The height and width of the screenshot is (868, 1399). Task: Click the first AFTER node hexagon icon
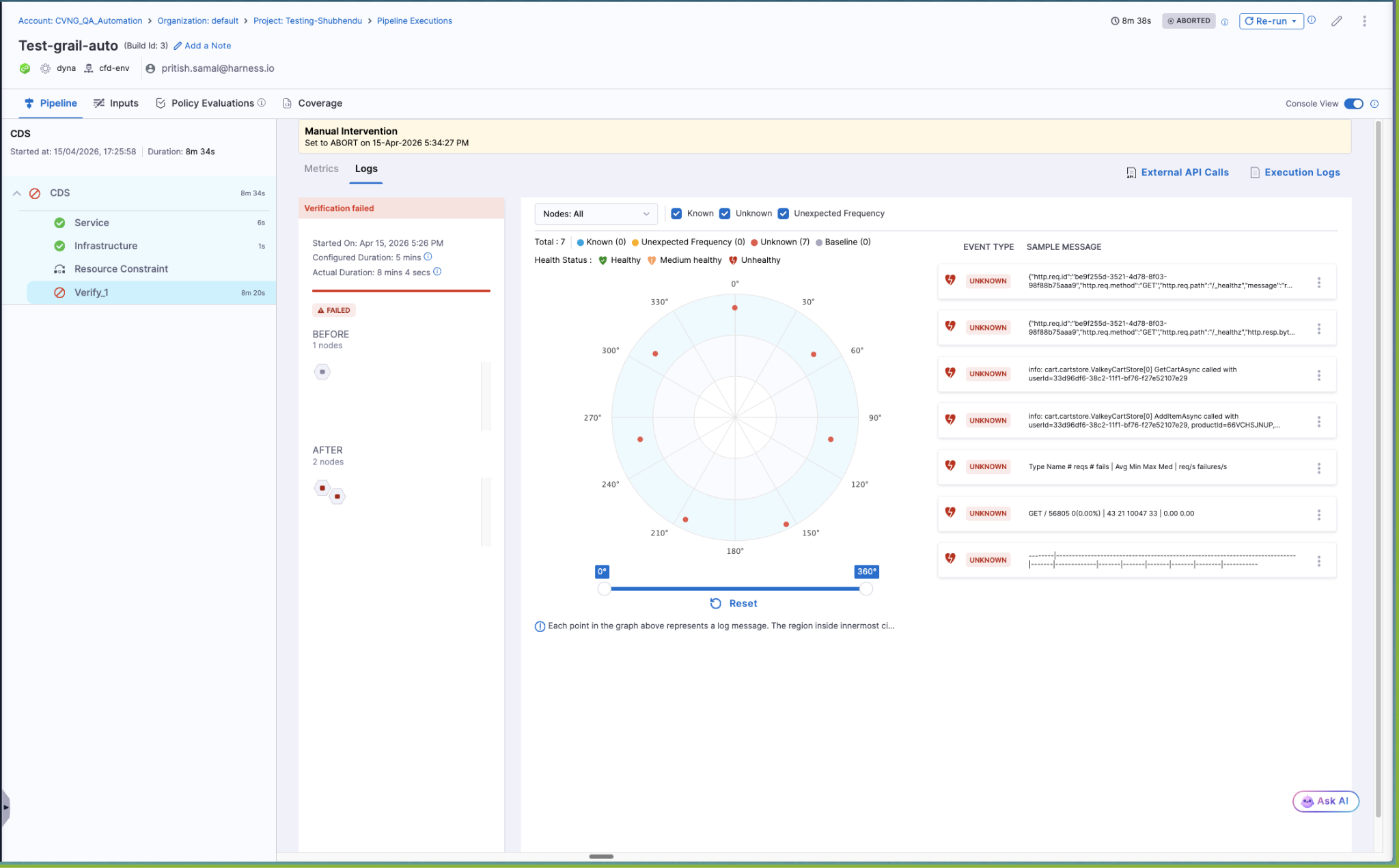(x=322, y=488)
